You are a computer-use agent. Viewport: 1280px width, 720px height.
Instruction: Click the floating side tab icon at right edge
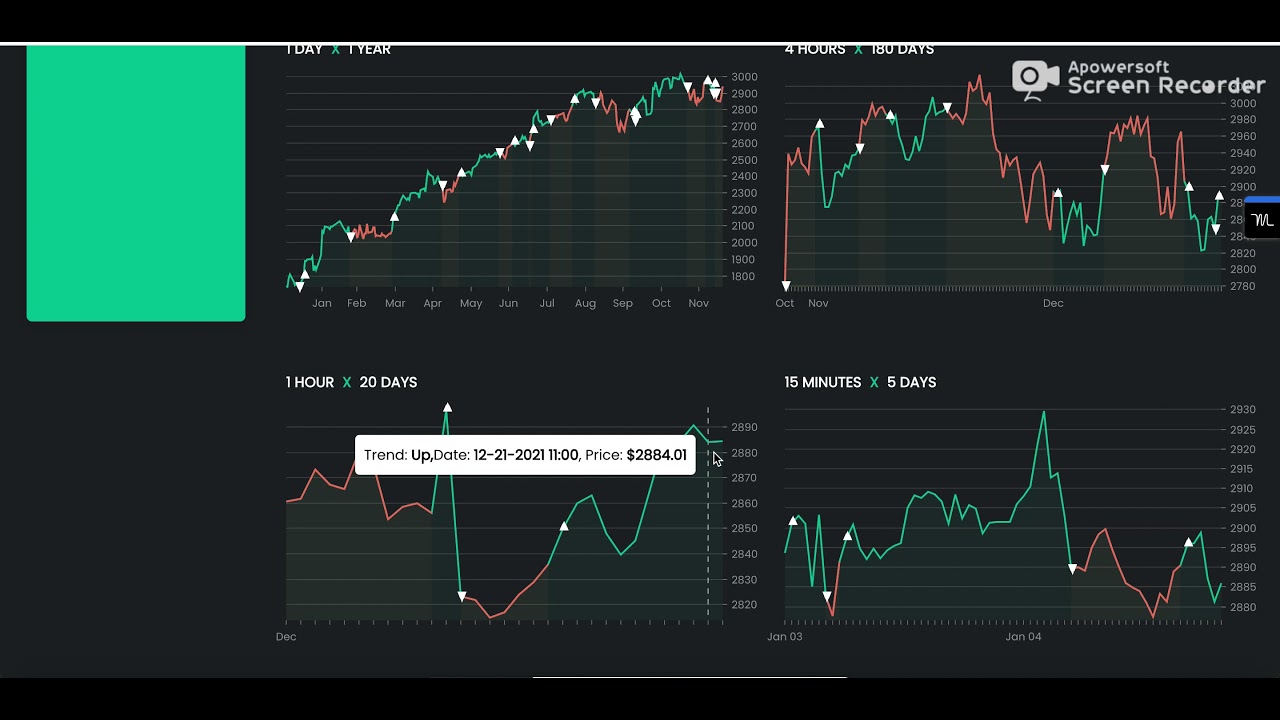coord(1263,220)
